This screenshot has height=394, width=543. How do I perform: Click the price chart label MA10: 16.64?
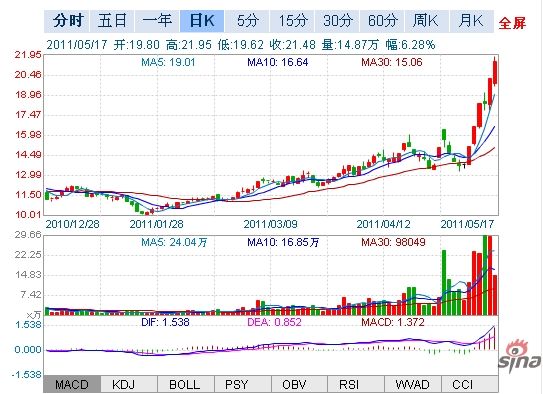coord(278,62)
